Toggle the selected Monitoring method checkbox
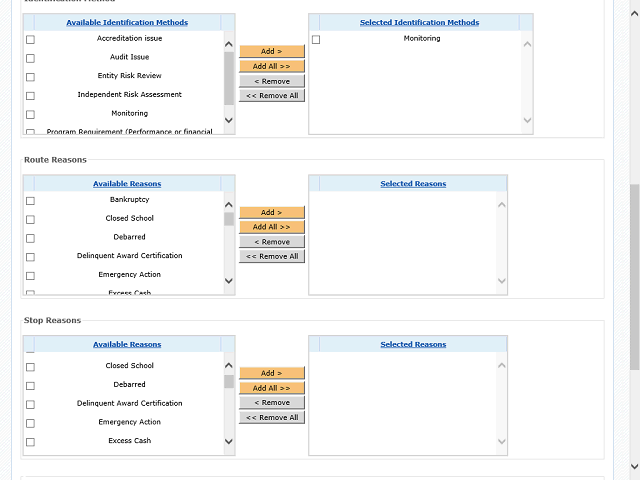This screenshot has width=640, height=480. coord(316,39)
